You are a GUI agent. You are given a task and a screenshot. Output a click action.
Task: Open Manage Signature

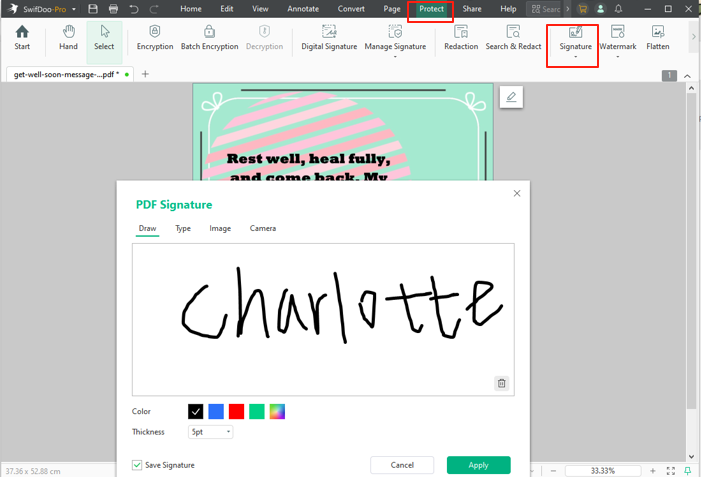coord(395,38)
